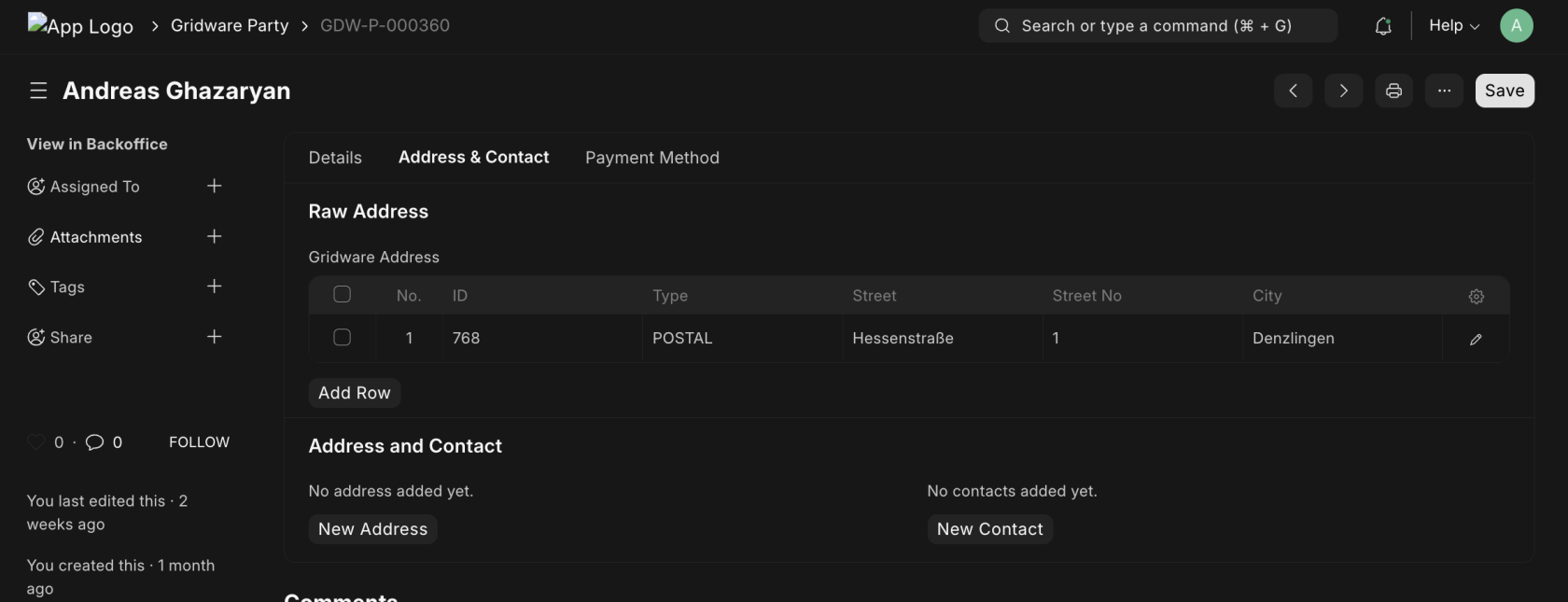Open the three-dots more menu
Viewport: 1568px width, 602px height.
point(1444,91)
